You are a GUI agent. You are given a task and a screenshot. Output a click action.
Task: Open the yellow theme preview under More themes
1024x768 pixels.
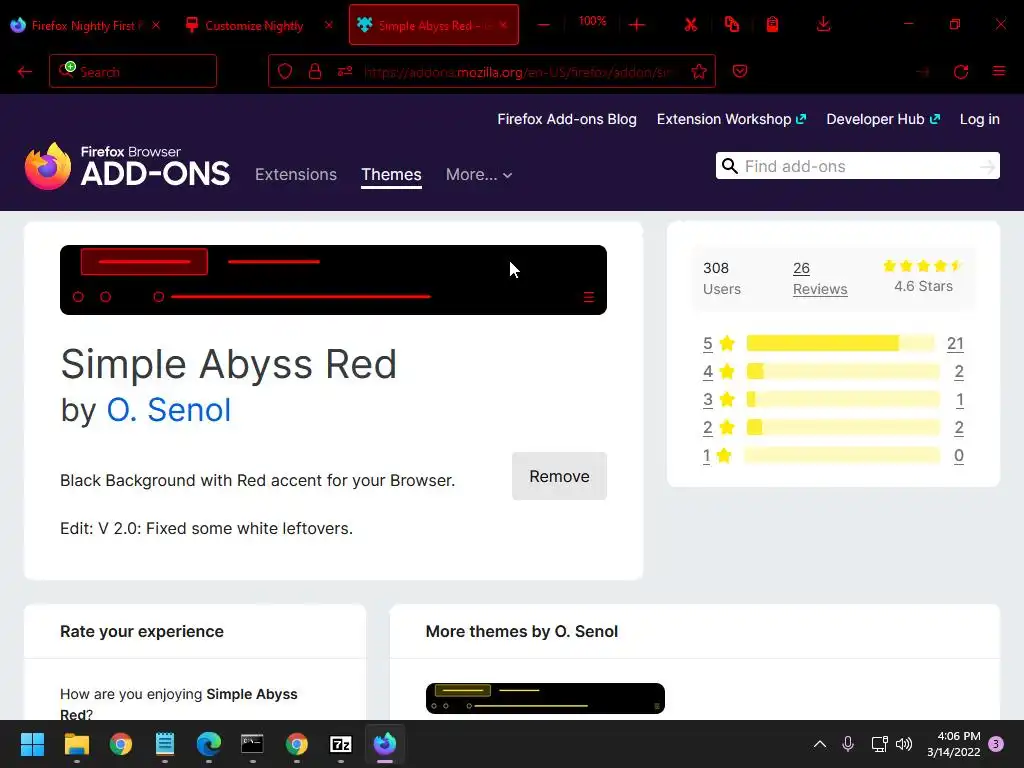point(545,698)
